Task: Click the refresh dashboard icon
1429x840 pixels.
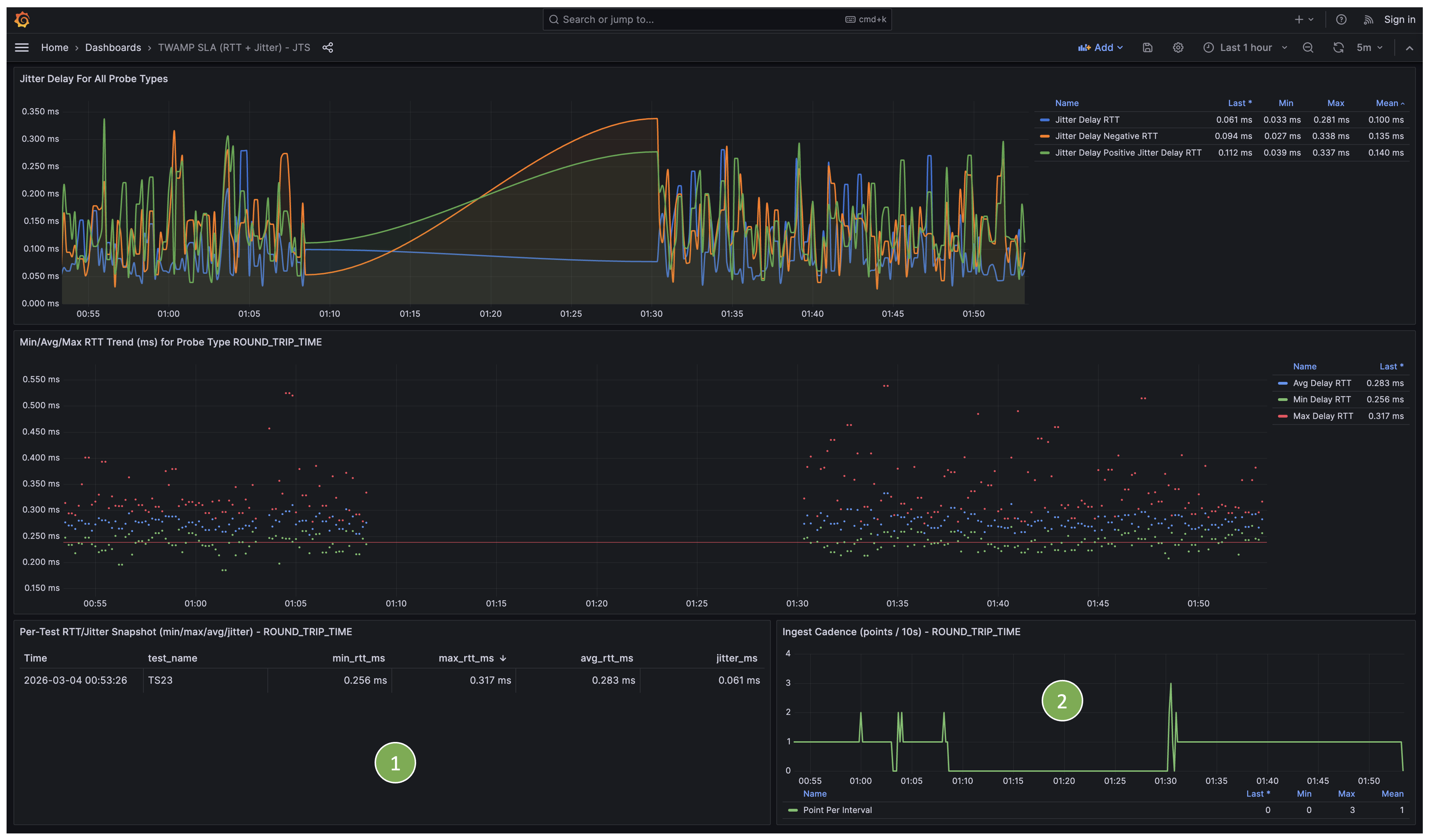Action: pos(1338,48)
